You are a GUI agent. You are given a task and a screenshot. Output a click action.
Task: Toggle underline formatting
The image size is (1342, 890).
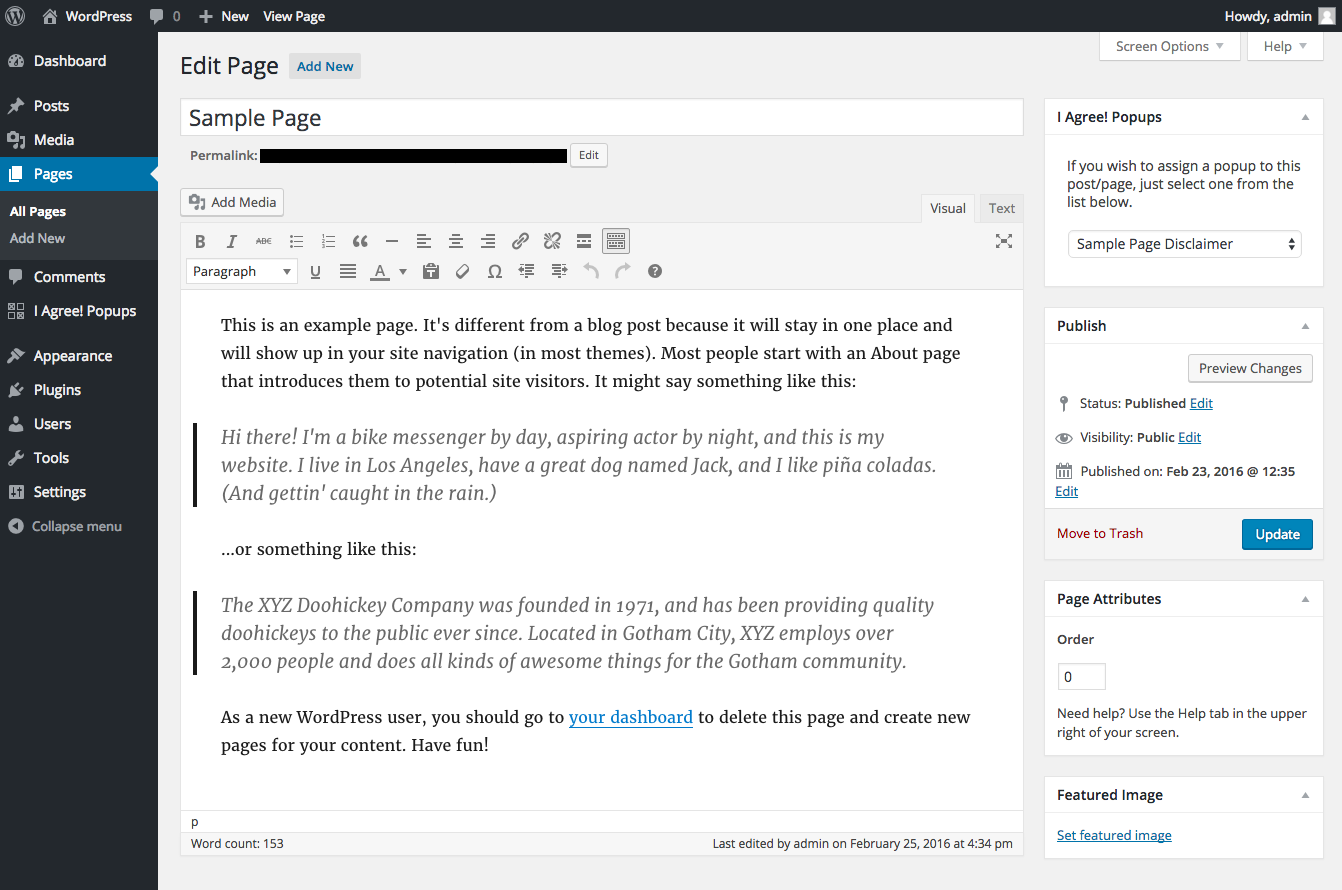pyautogui.click(x=315, y=270)
